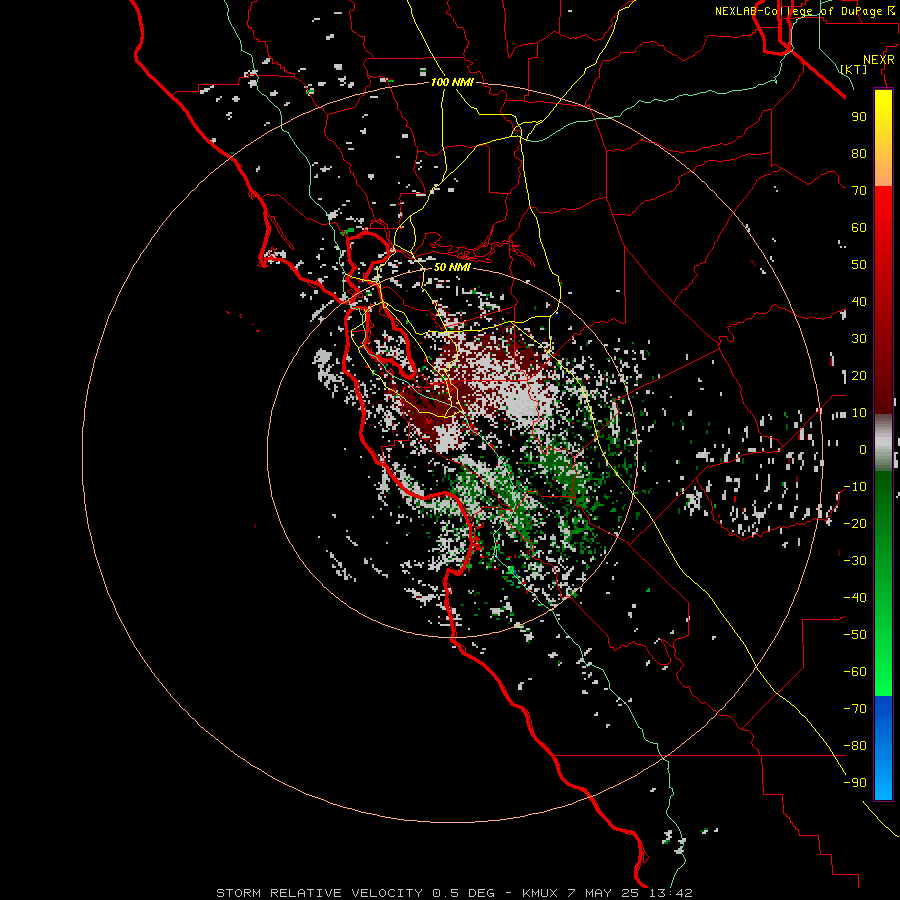Click the "40" value on the velocity scale
Screen dimensions: 900x900
pyautogui.click(x=859, y=302)
